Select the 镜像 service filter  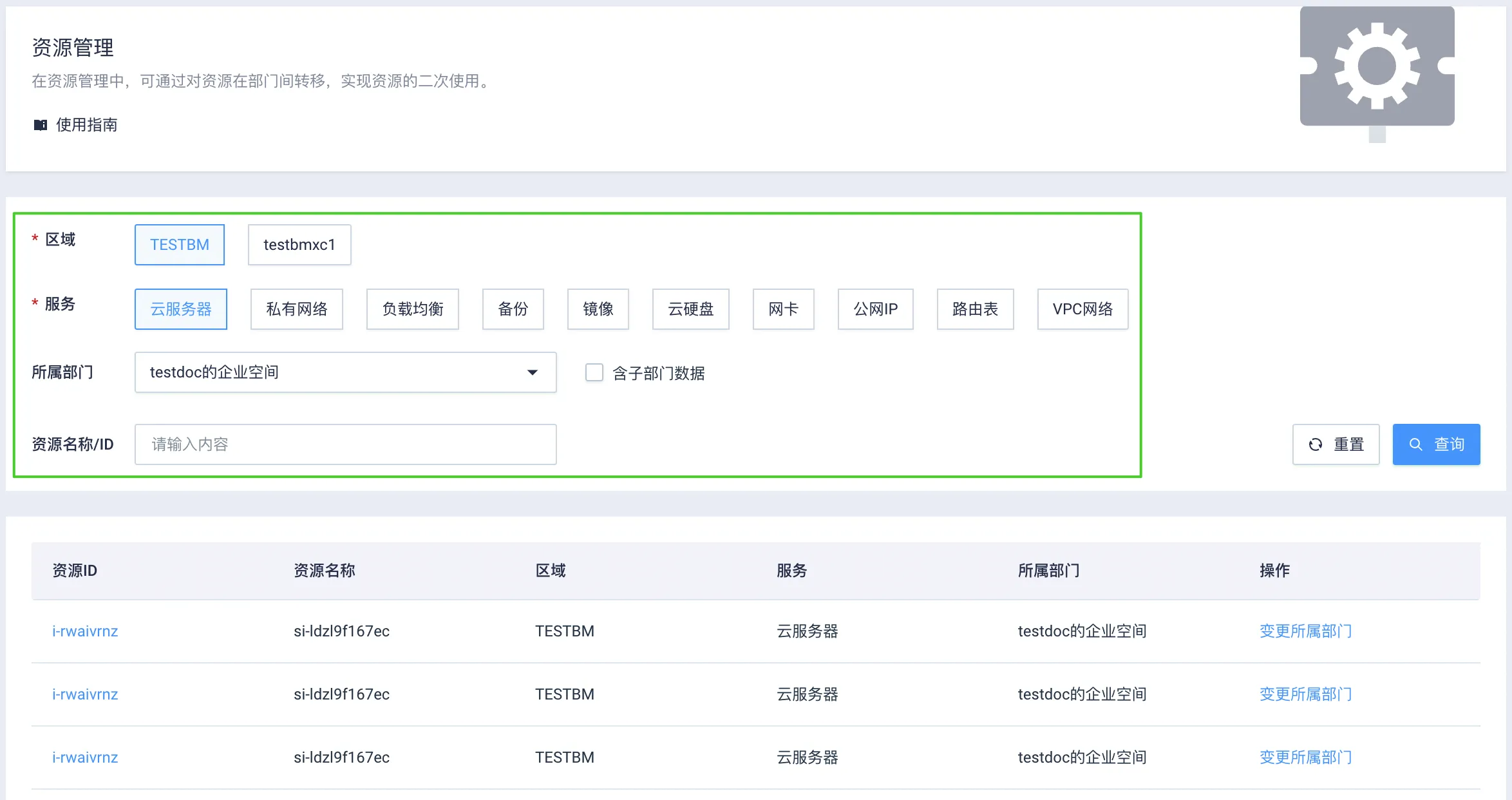pyautogui.click(x=598, y=309)
